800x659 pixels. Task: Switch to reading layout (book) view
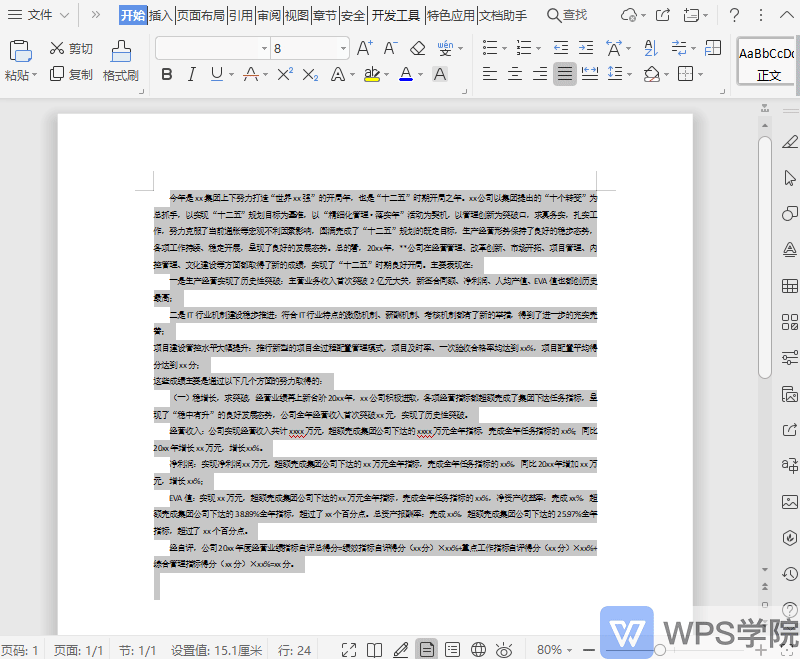pyautogui.click(x=374, y=650)
